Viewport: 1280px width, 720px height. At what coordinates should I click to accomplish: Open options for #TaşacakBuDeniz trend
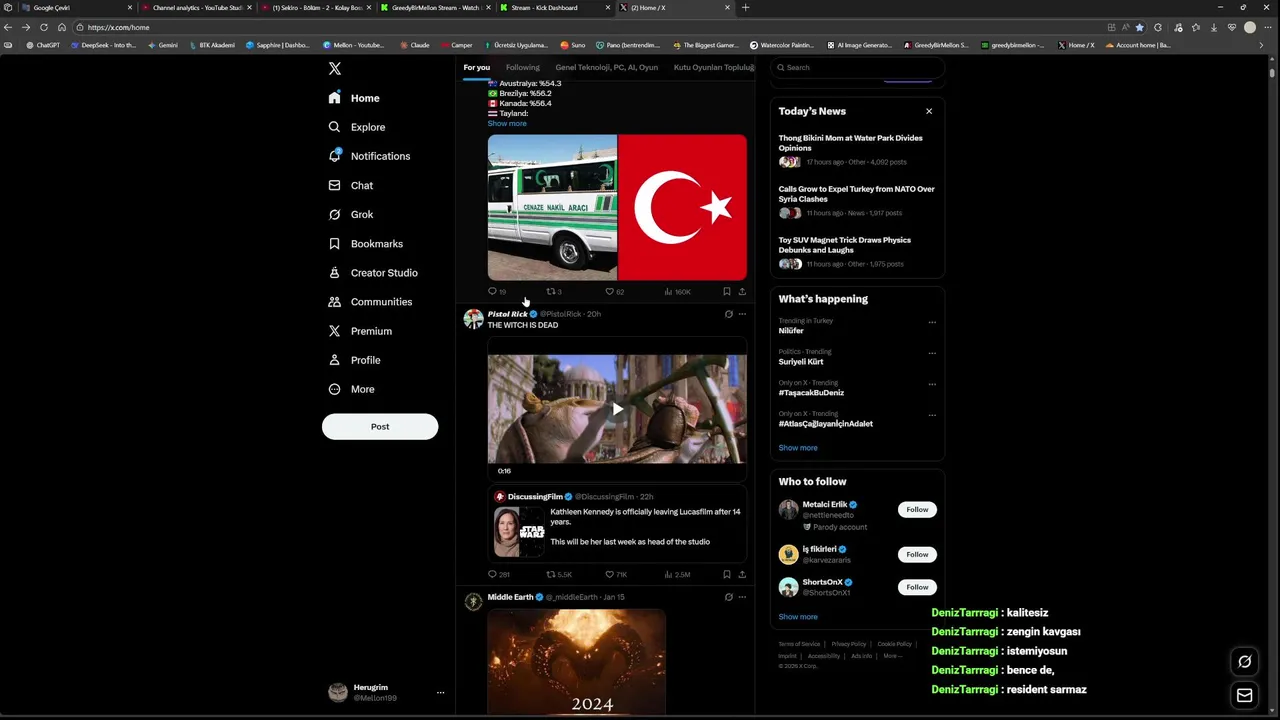click(x=932, y=384)
